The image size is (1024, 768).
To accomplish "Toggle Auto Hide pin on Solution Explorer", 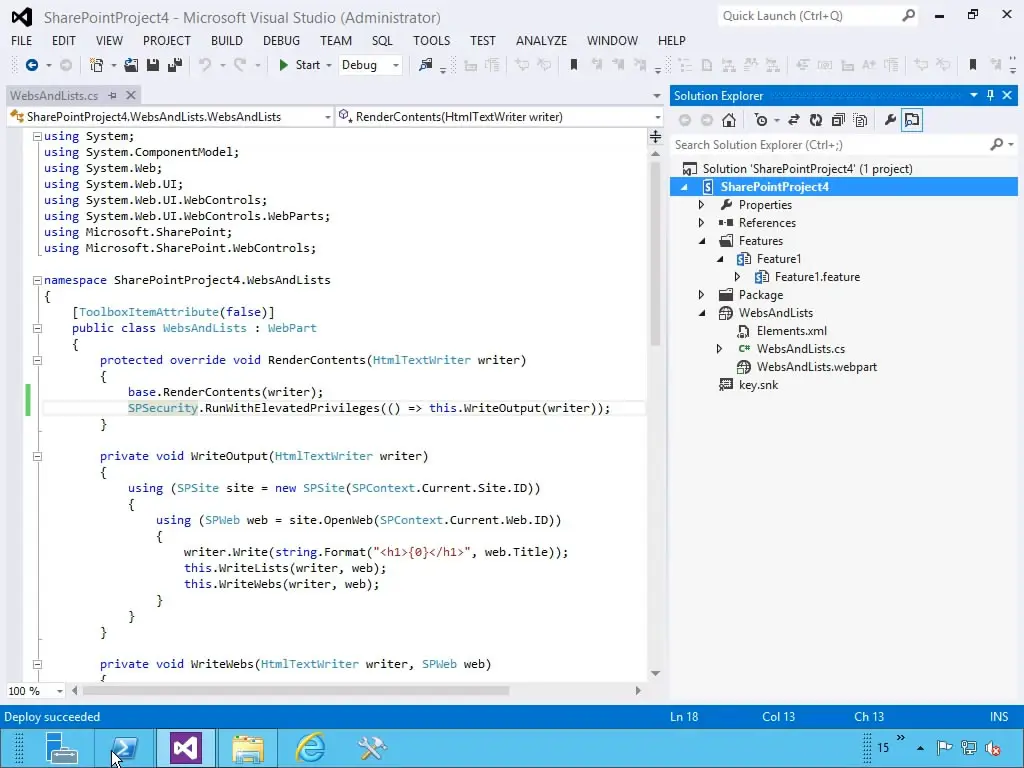I will tap(990, 95).
